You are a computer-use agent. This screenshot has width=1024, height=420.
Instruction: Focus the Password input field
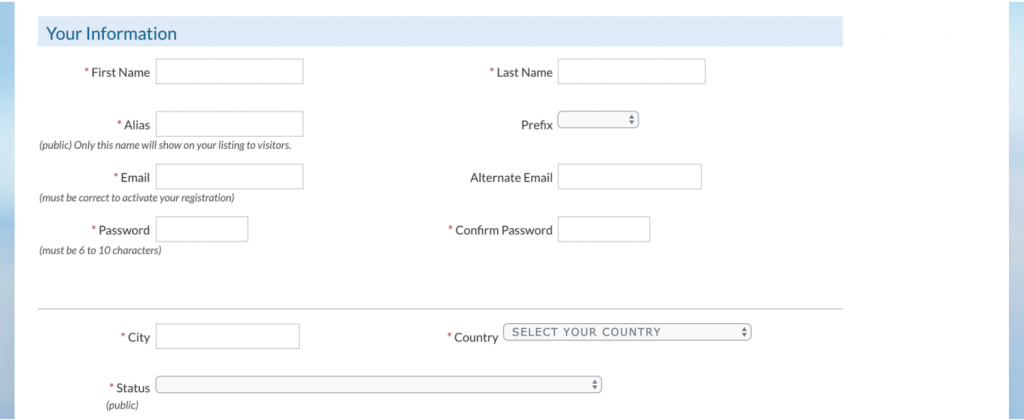(x=202, y=229)
